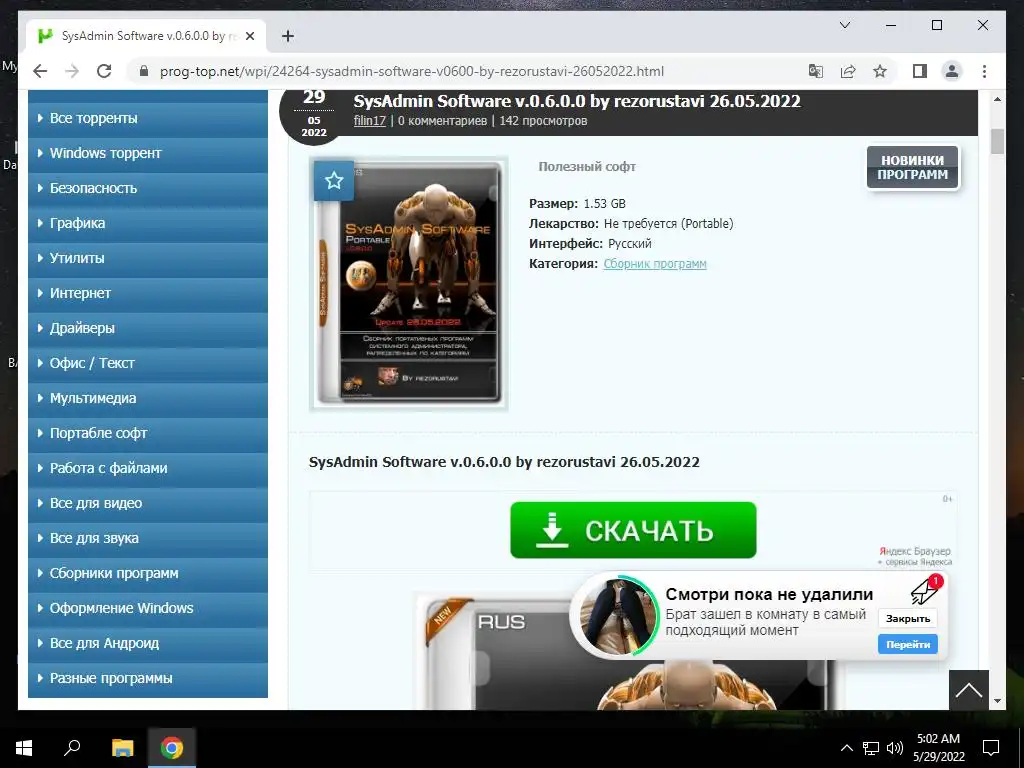Open Оформление Windows category
Viewport: 1024px width, 768px height.
(x=148, y=608)
